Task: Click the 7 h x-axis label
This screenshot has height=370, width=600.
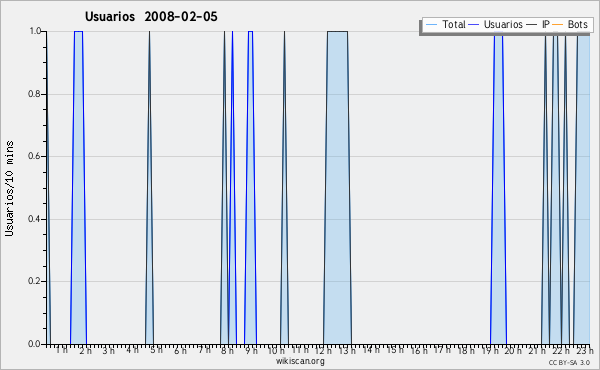Action: click(x=204, y=350)
